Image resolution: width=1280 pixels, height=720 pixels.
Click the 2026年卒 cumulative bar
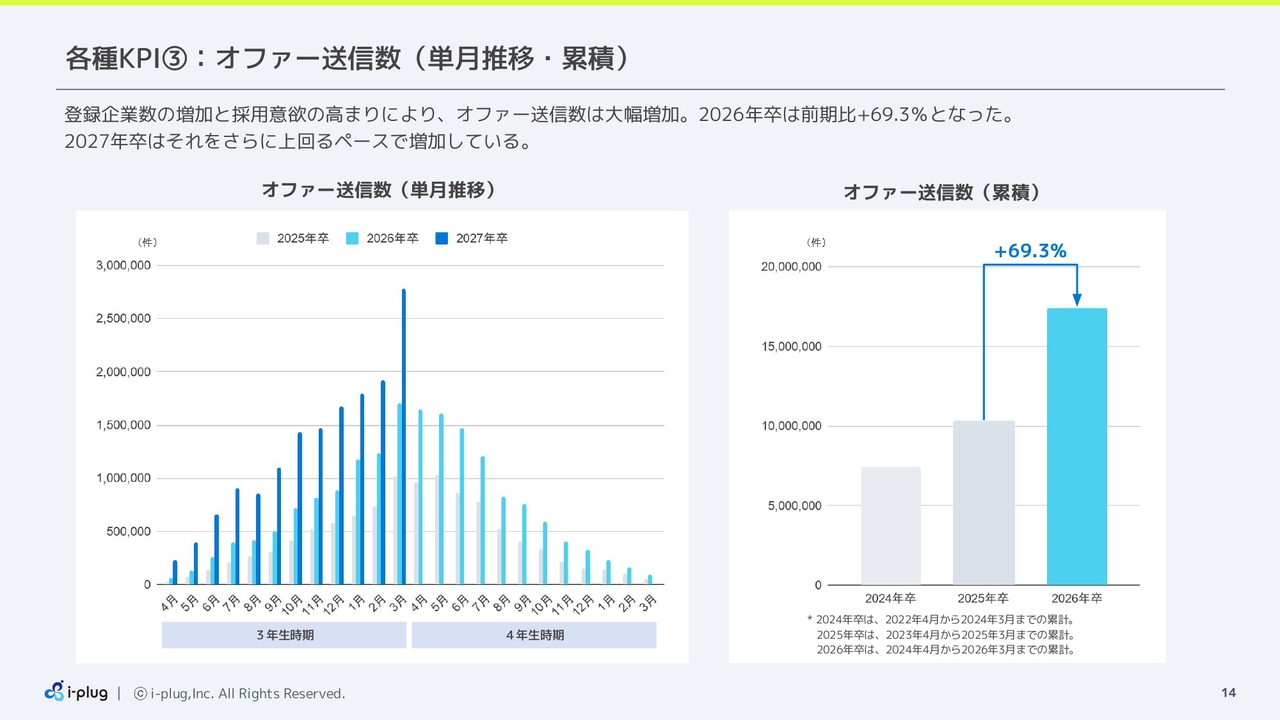(1077, 446)
